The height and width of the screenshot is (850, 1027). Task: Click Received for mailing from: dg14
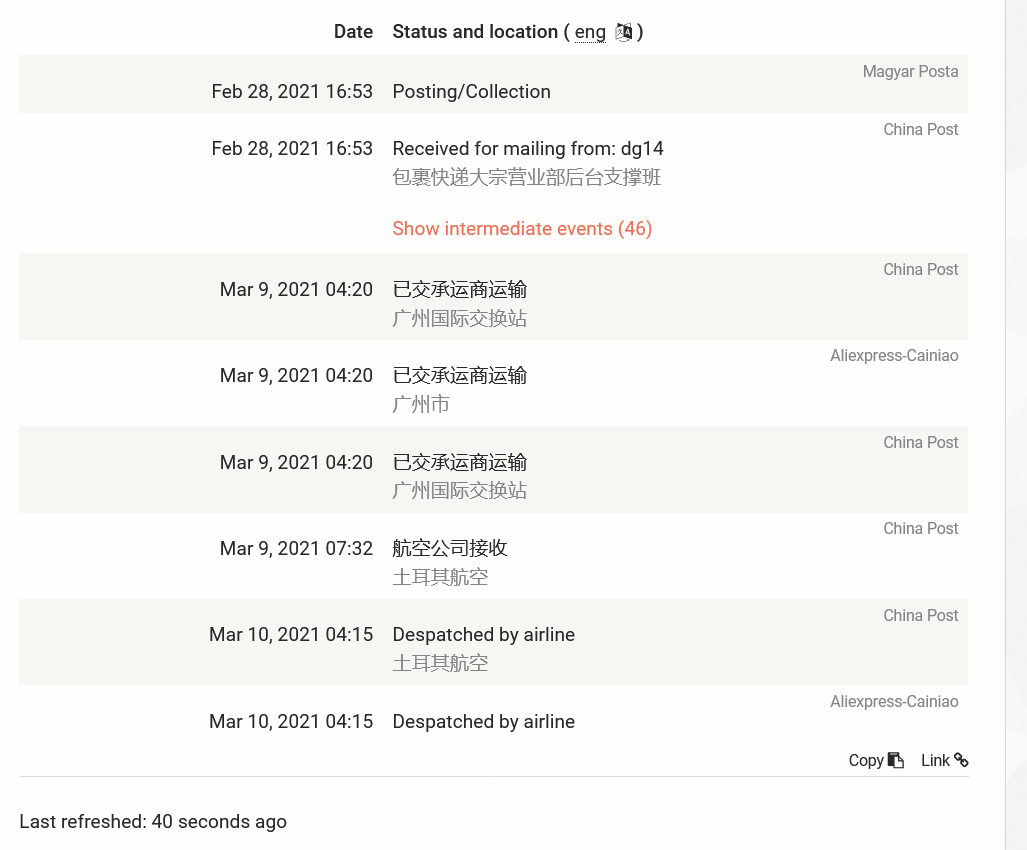528,149
